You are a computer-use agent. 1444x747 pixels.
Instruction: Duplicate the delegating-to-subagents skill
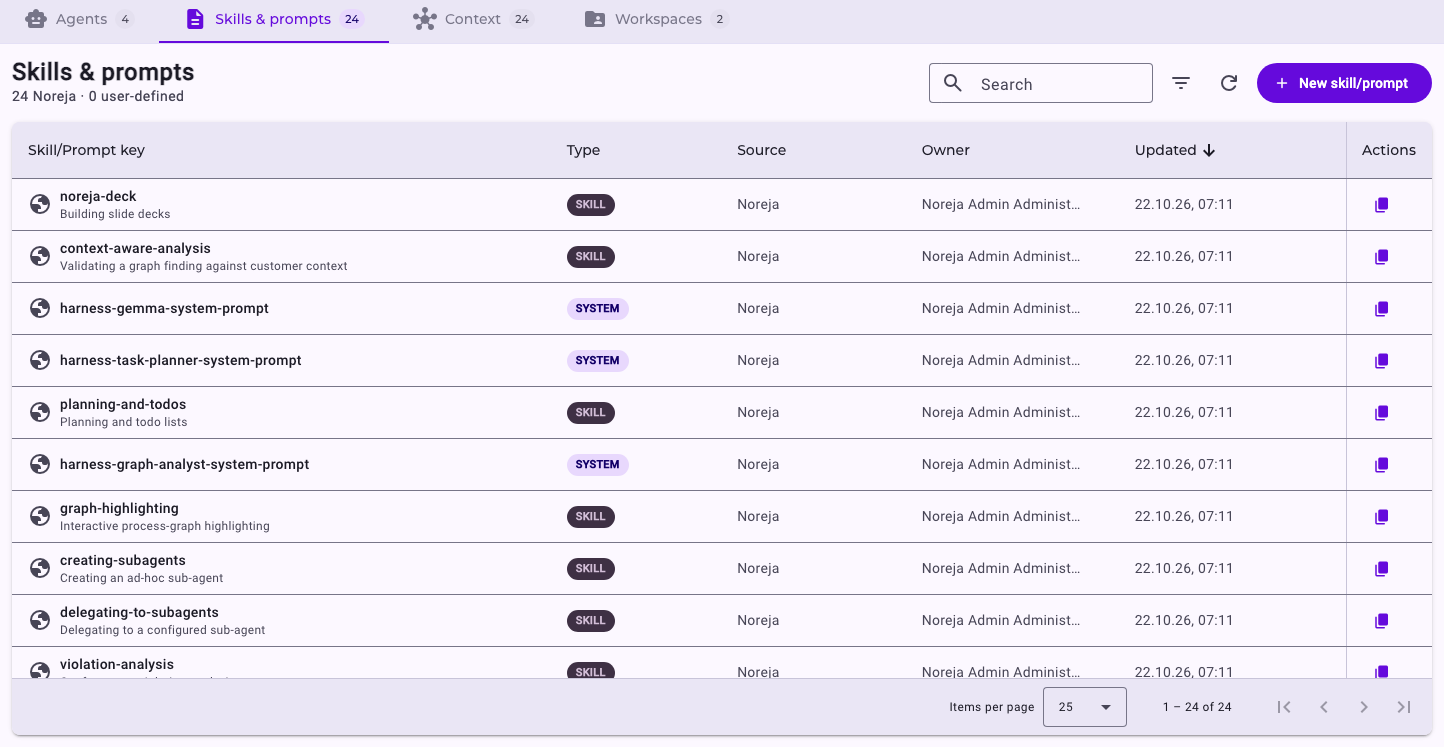[x=1381, y=621]
